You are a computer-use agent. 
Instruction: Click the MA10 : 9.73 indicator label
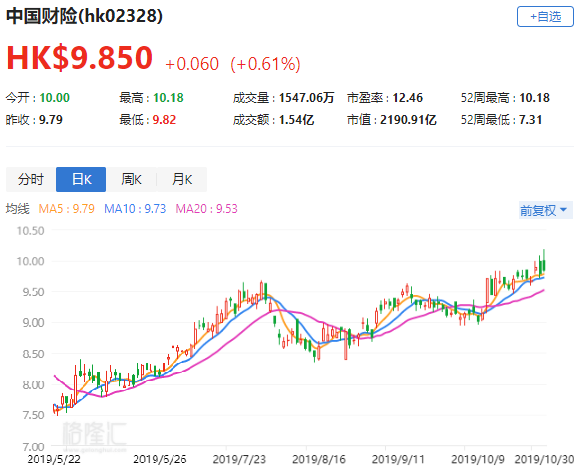(x=135, y=209)
